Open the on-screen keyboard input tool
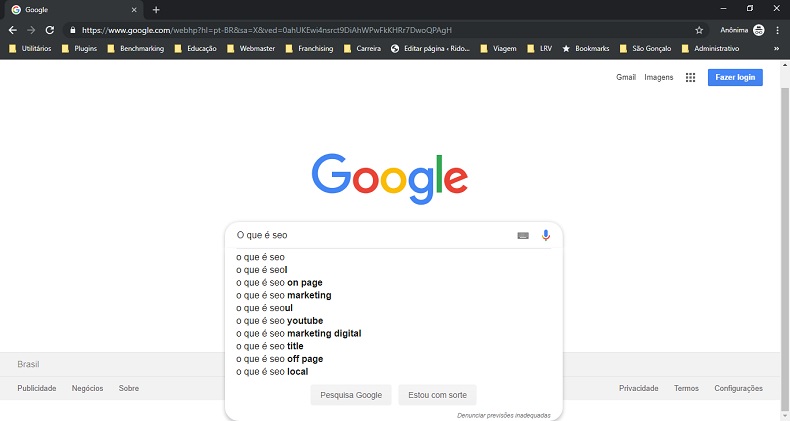This screenshot has width=790, height=421. (523, 236)
